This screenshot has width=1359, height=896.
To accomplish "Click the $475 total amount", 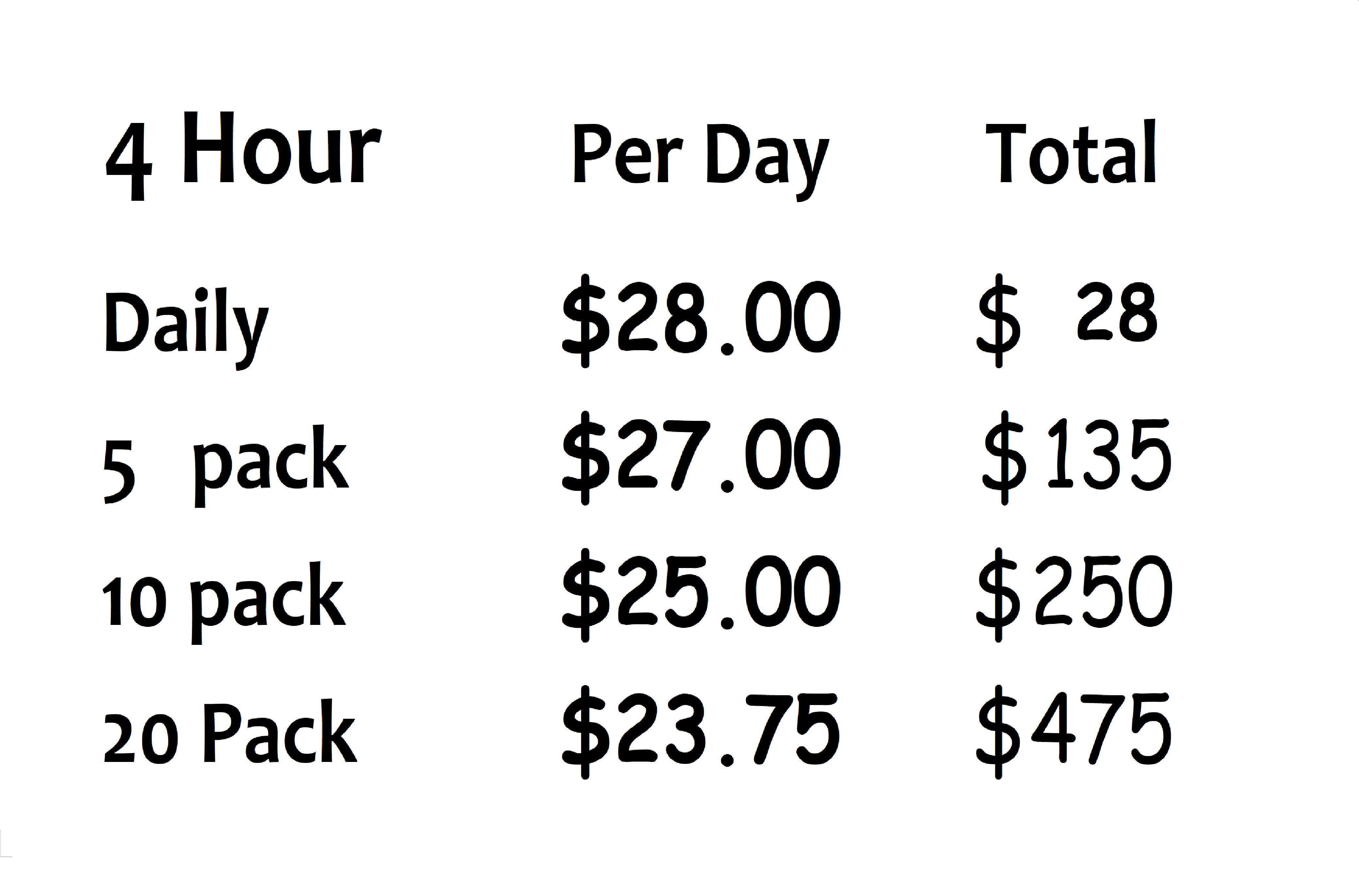I will click(x=1074, y=732).
